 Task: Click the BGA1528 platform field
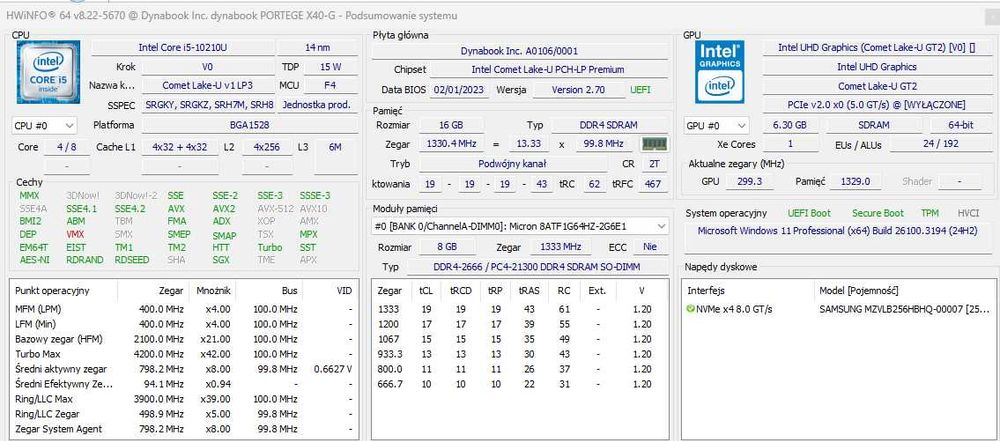pos(249,125)
